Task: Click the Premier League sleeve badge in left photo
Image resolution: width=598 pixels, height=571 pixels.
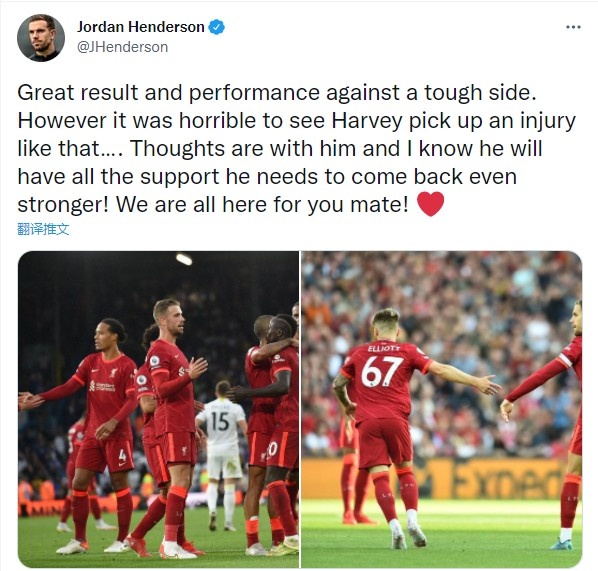Action: [155, 361]
